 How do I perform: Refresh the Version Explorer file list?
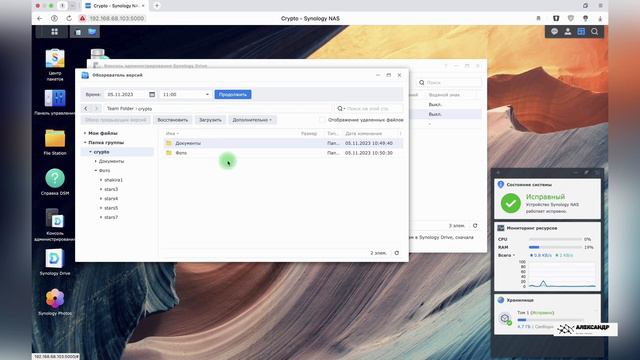[396, 253]
